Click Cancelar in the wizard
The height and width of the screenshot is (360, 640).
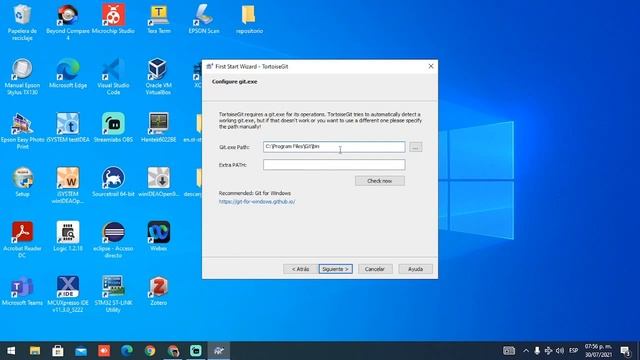(375, 269)
